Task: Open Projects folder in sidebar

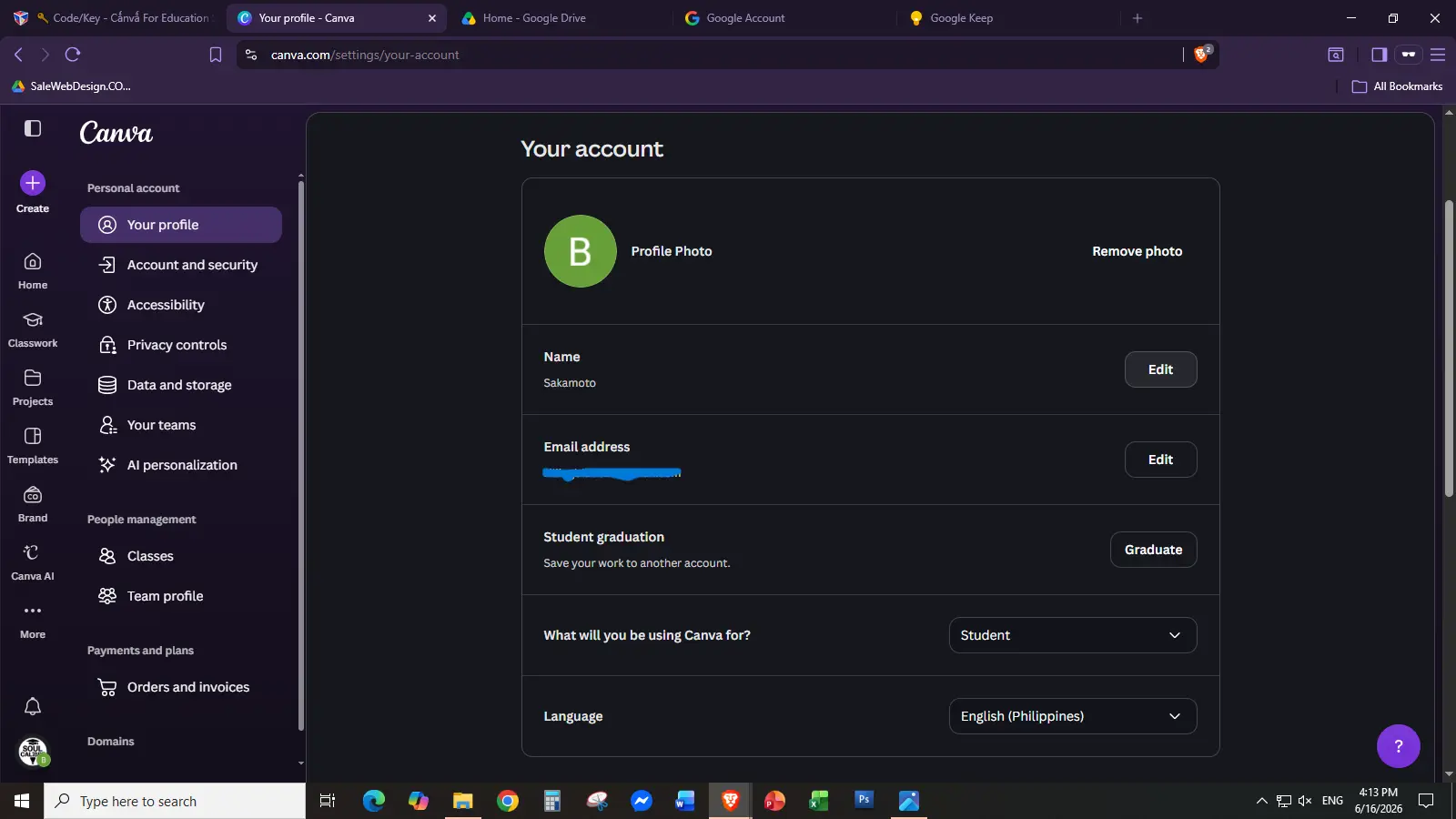Action: click(x=33, y=388)
